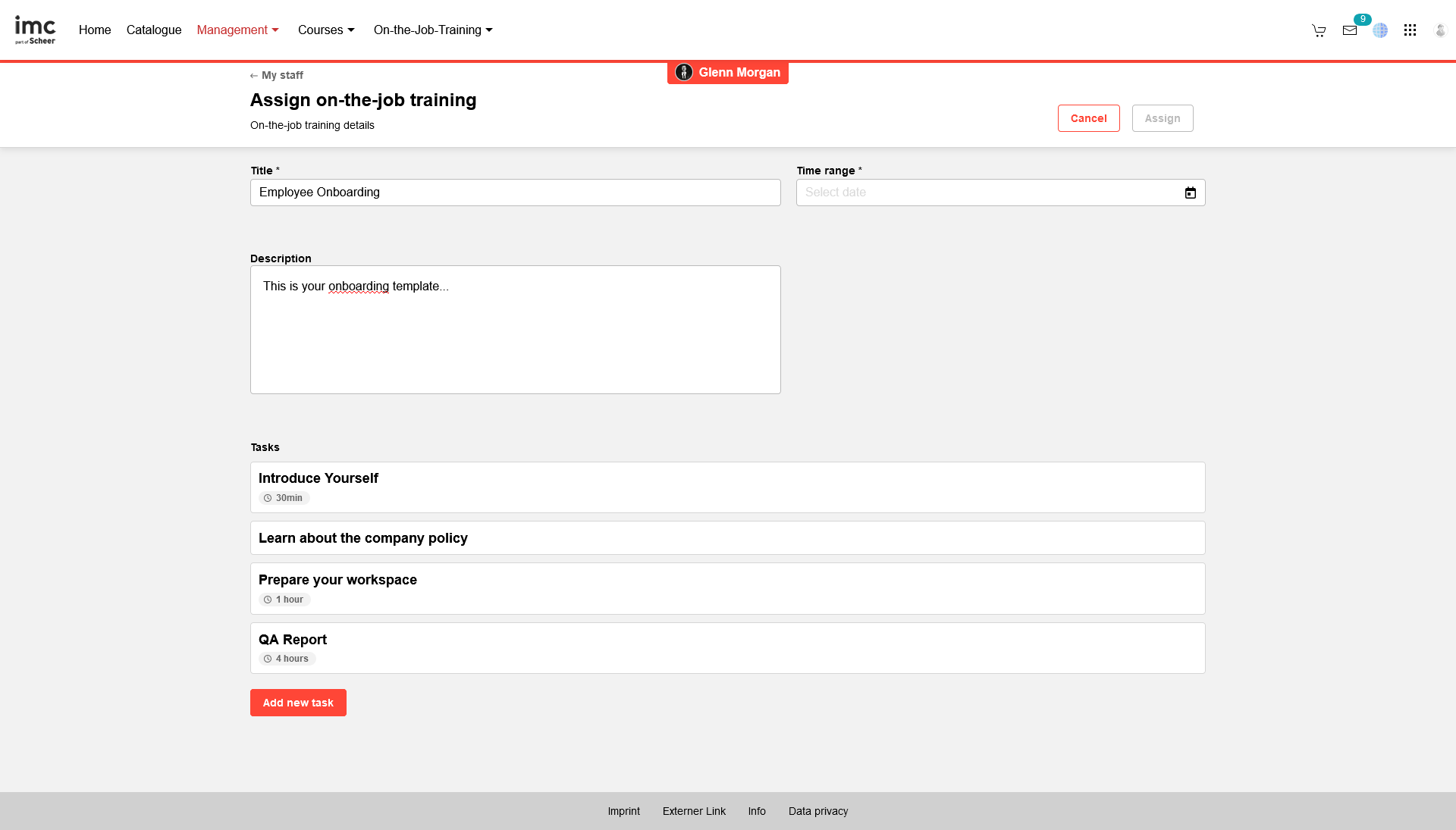Cancel the training assignment
Screen dimensions: 1456x830
1088,118
